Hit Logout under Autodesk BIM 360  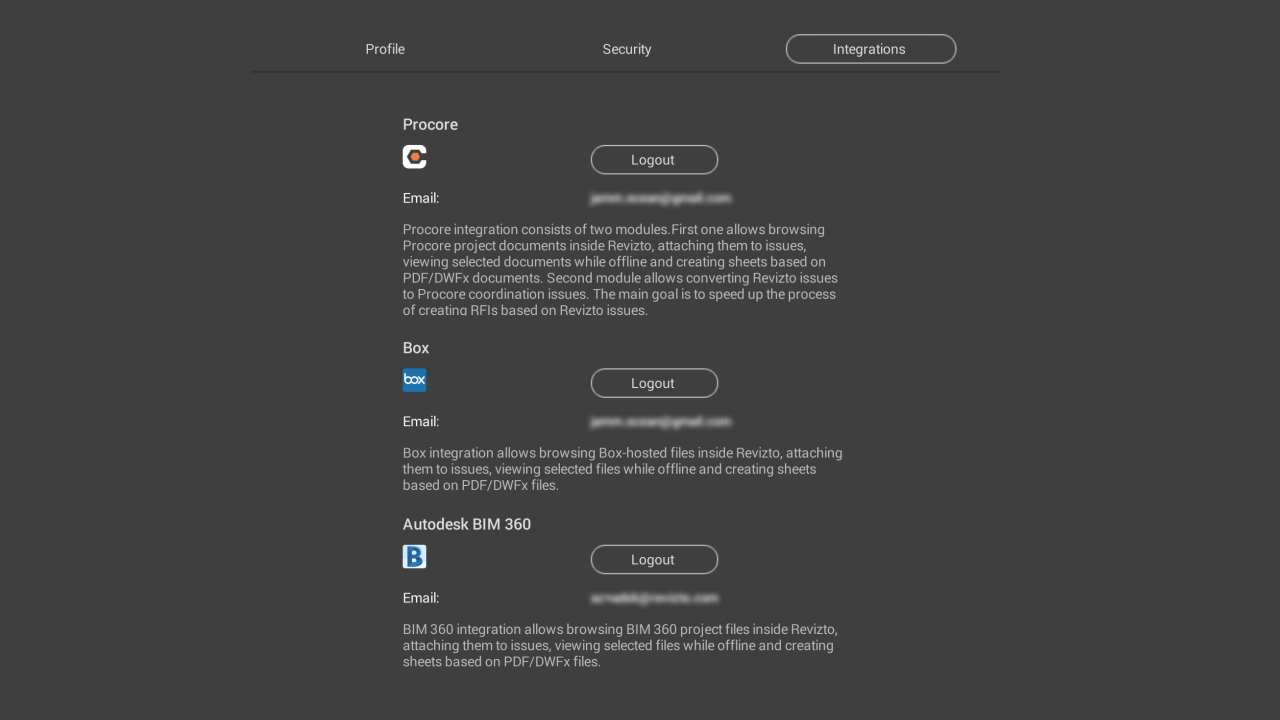pyautogui.click(x=654, y=560)
